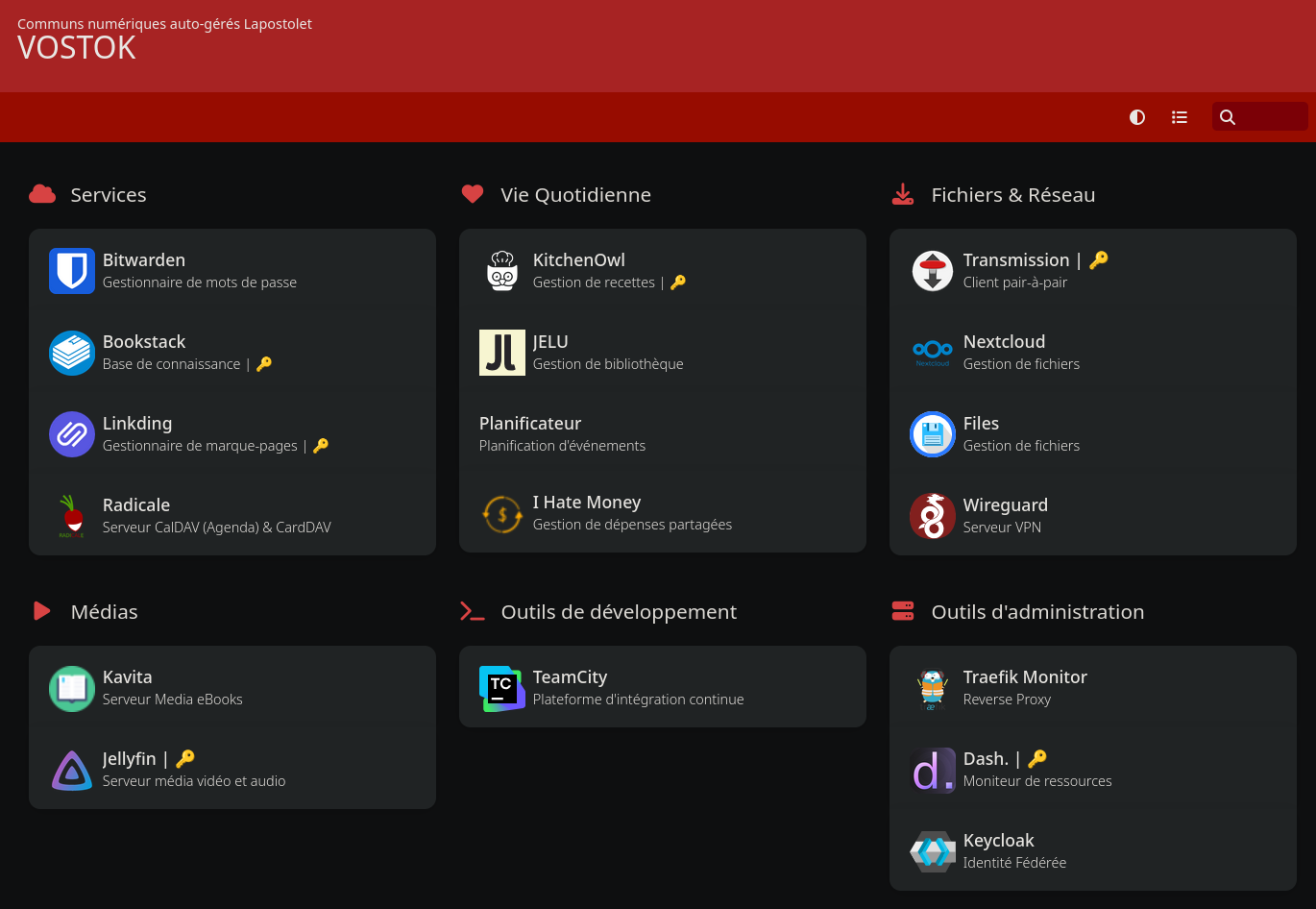Viewport: 1316px width, 909px height.
Task: Click the terminal prompt icon beside Outils de développement
Action: click(x=473, y=611)
